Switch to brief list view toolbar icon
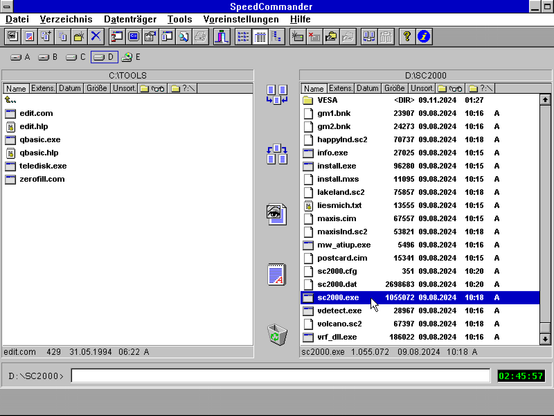The image size is (554, 416). point(243,36)
